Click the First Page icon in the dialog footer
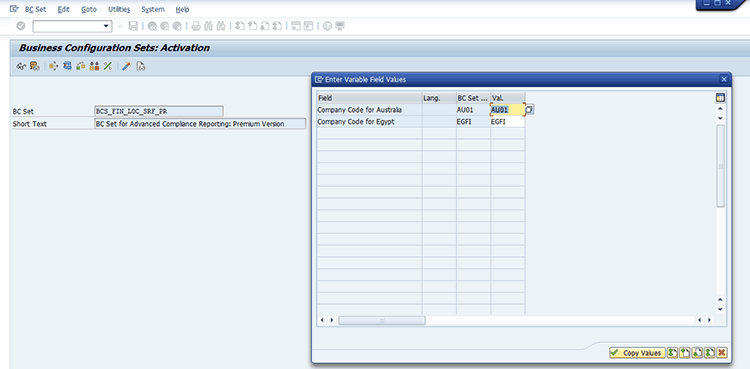The height and width of the screenshot is (369, 750). point(673,353)
